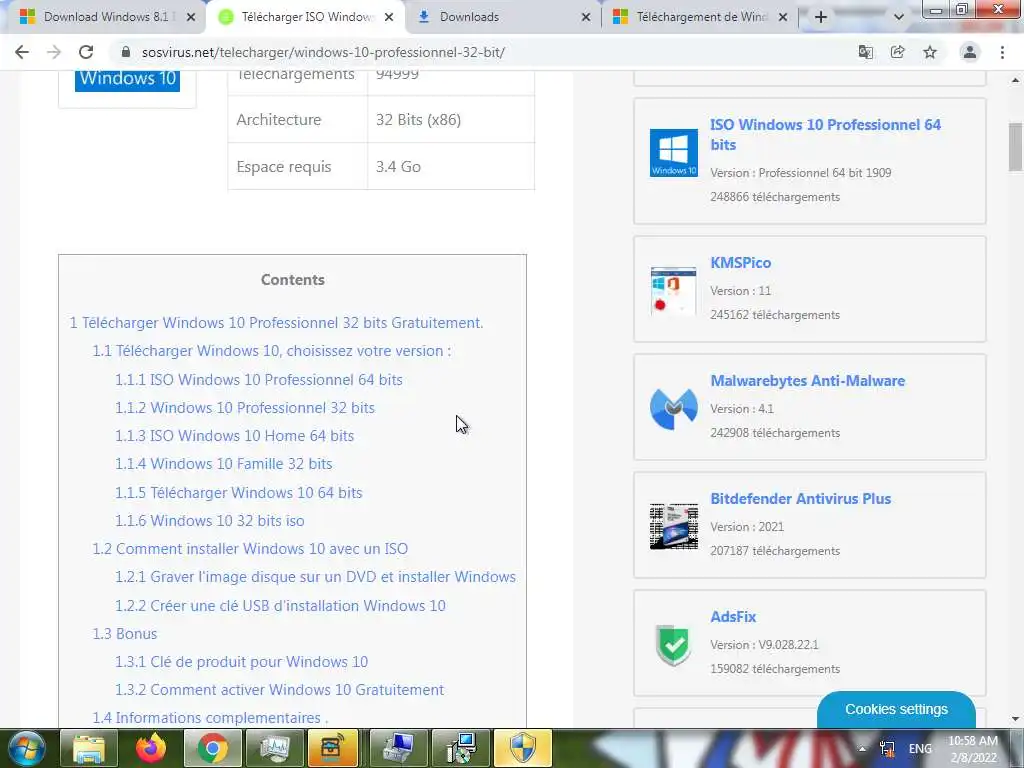
Task: Bookmark this page with the star
Action: click(930, 52)
